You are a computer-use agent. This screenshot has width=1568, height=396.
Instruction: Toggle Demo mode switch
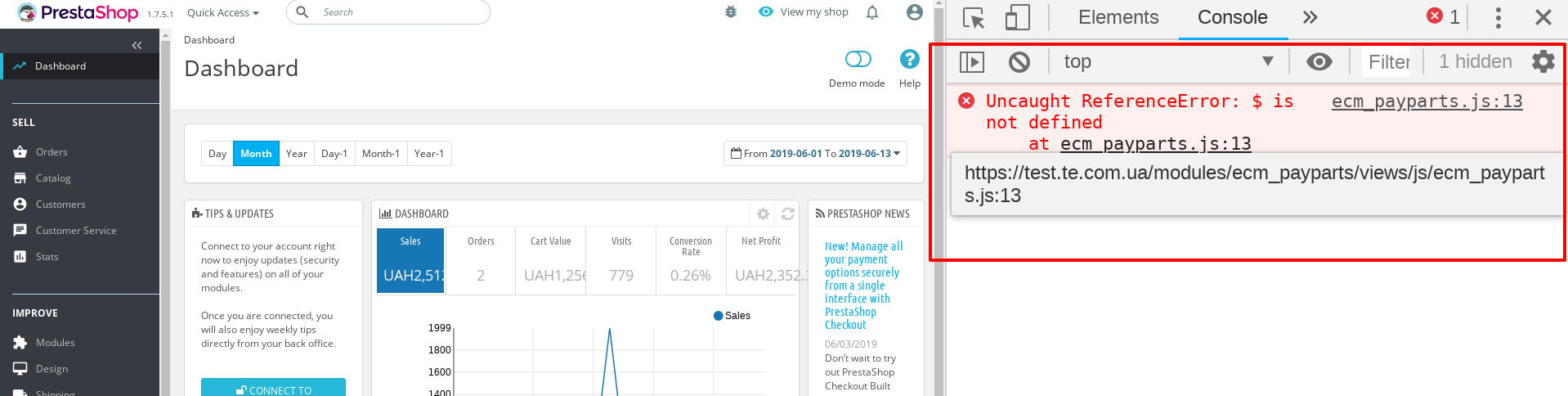(858, 59)
